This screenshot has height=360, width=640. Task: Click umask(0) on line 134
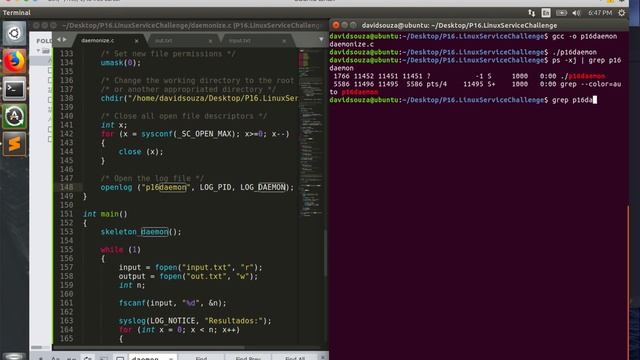click(x=120, y=63)
